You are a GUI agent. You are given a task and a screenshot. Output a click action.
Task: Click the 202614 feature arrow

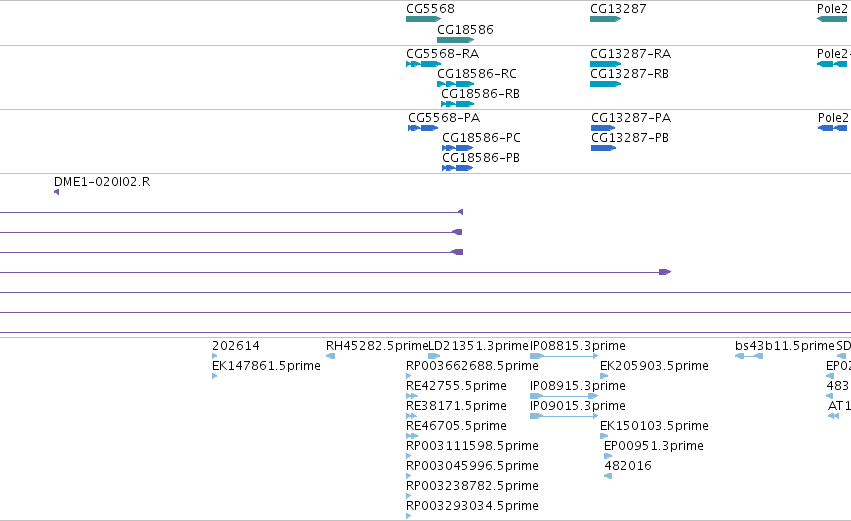point(214,356)
